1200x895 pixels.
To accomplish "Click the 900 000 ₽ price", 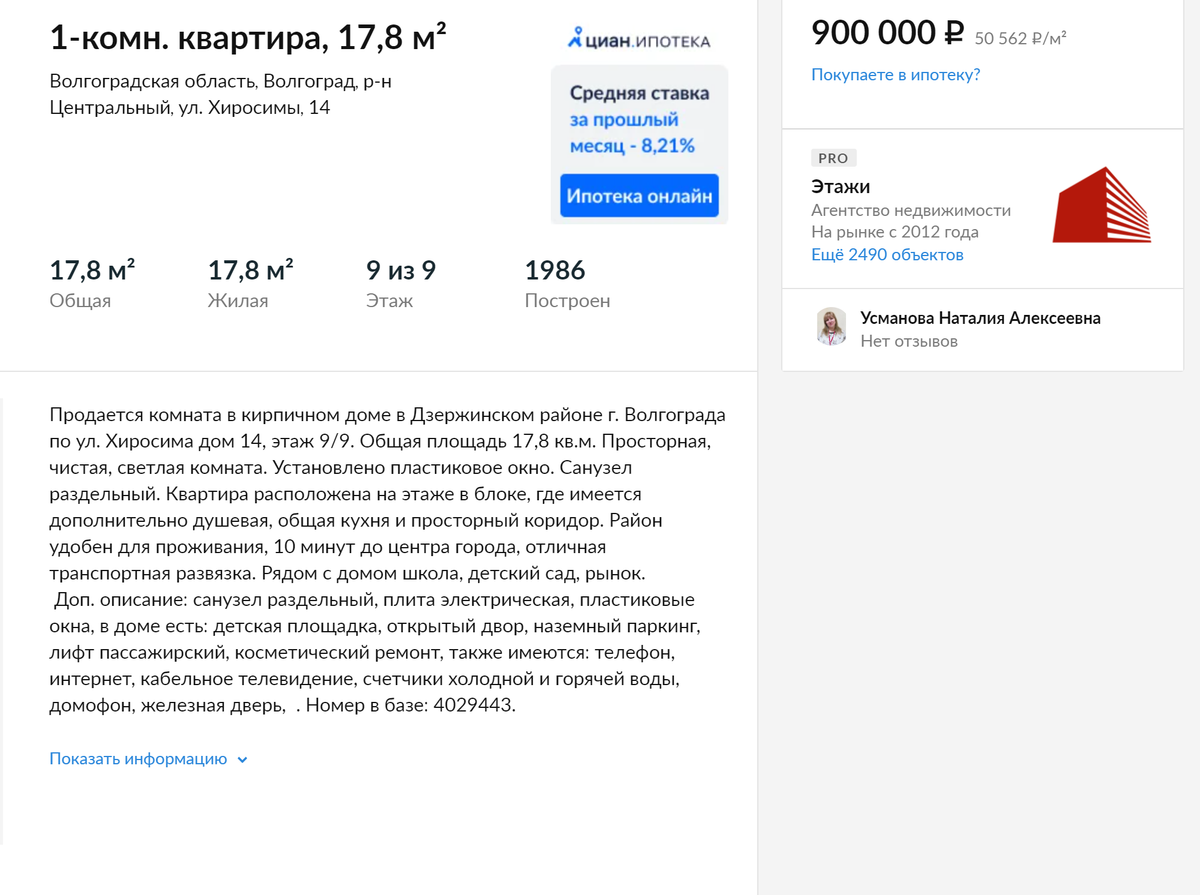I will point(887,34).
